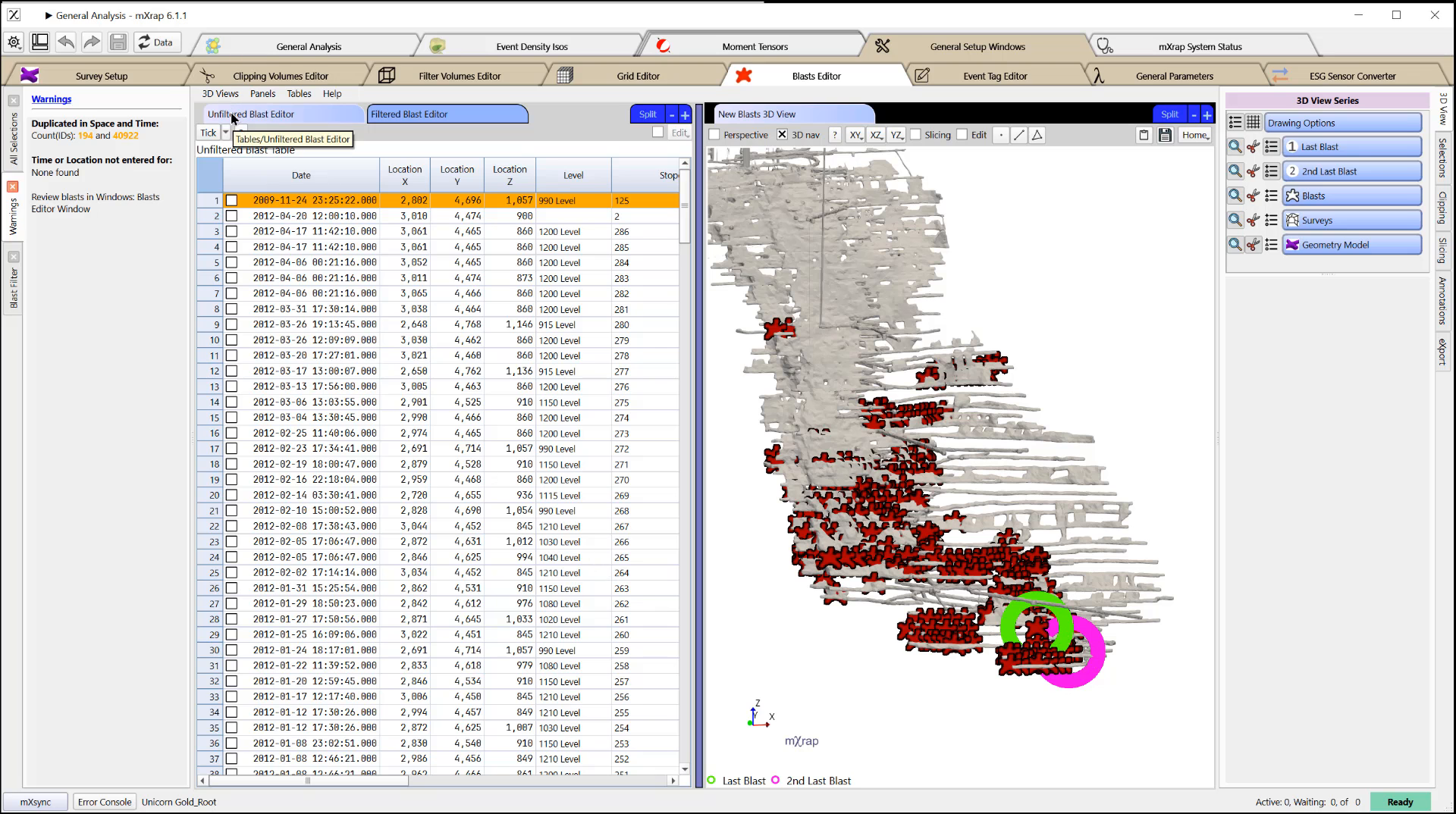Screen dimensions: 1456x814
Task: Select the line measuring tool in 3D view
Action: [x=1019, y=135]
